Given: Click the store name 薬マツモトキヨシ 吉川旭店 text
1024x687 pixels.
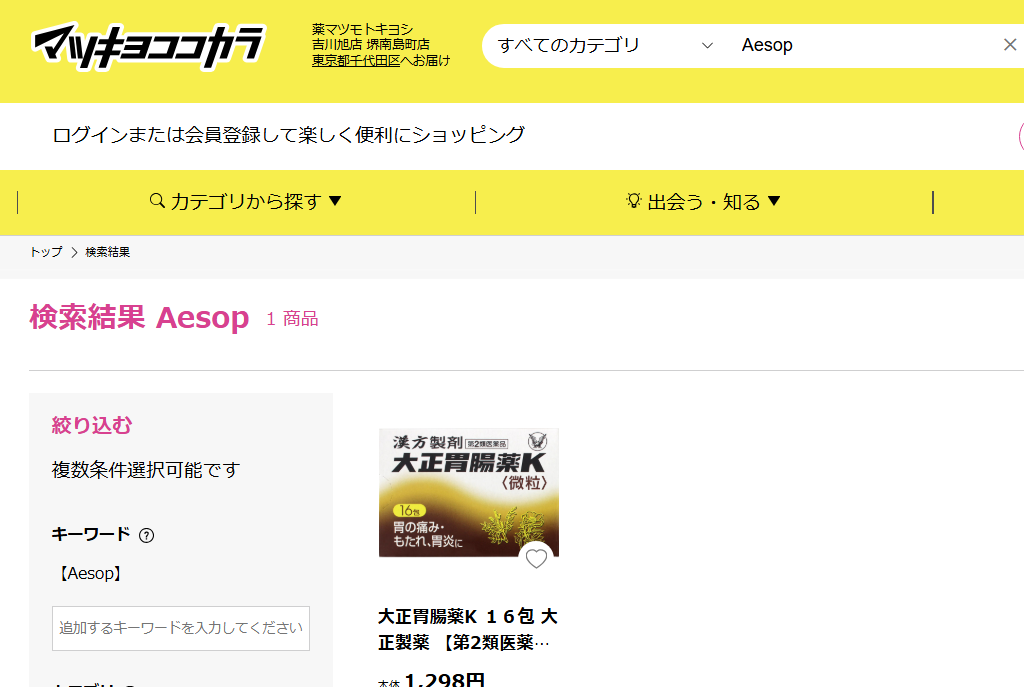Looking at the screenshot, I should coord(370,37).
